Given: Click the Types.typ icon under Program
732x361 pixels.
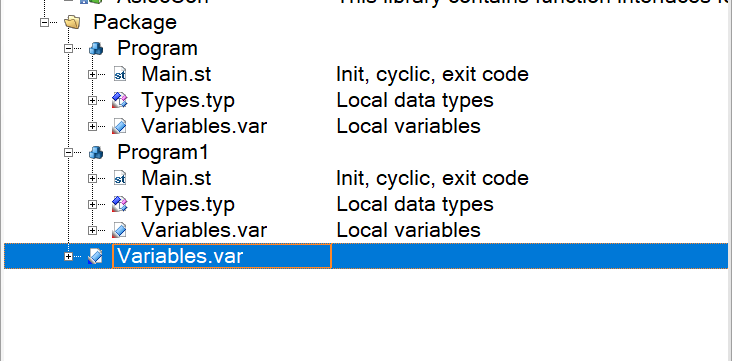Looking at the screenshot, I should [120, 100].
